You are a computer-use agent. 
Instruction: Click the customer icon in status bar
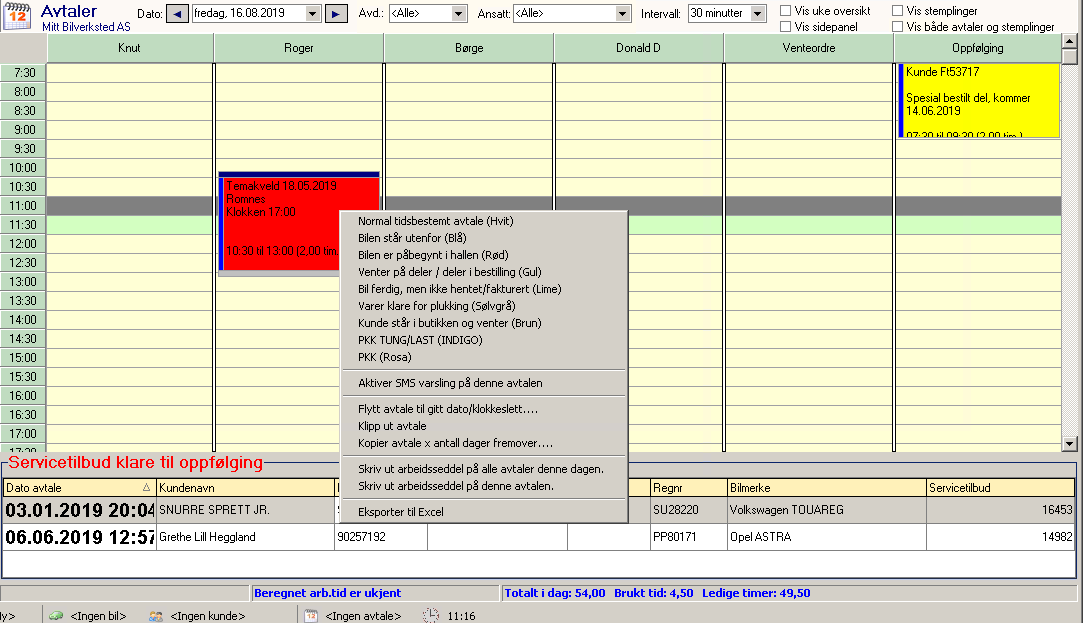point(156,615)
